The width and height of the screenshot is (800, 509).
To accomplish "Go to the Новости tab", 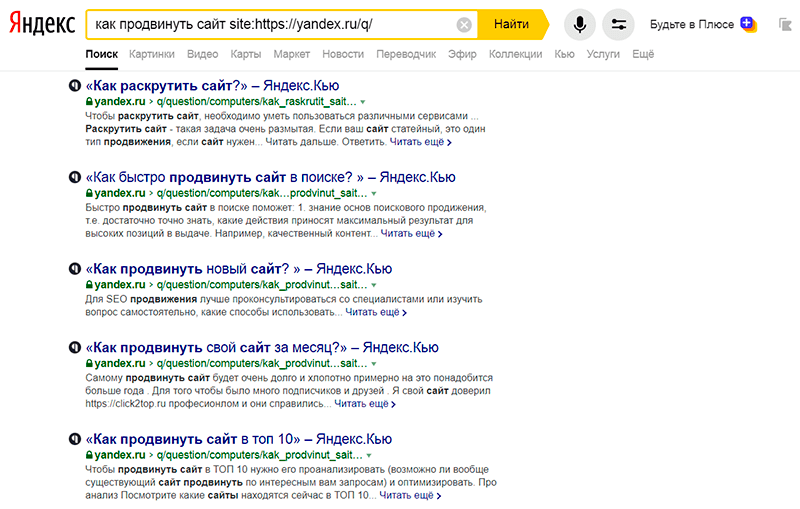I will tap(343, 54).
